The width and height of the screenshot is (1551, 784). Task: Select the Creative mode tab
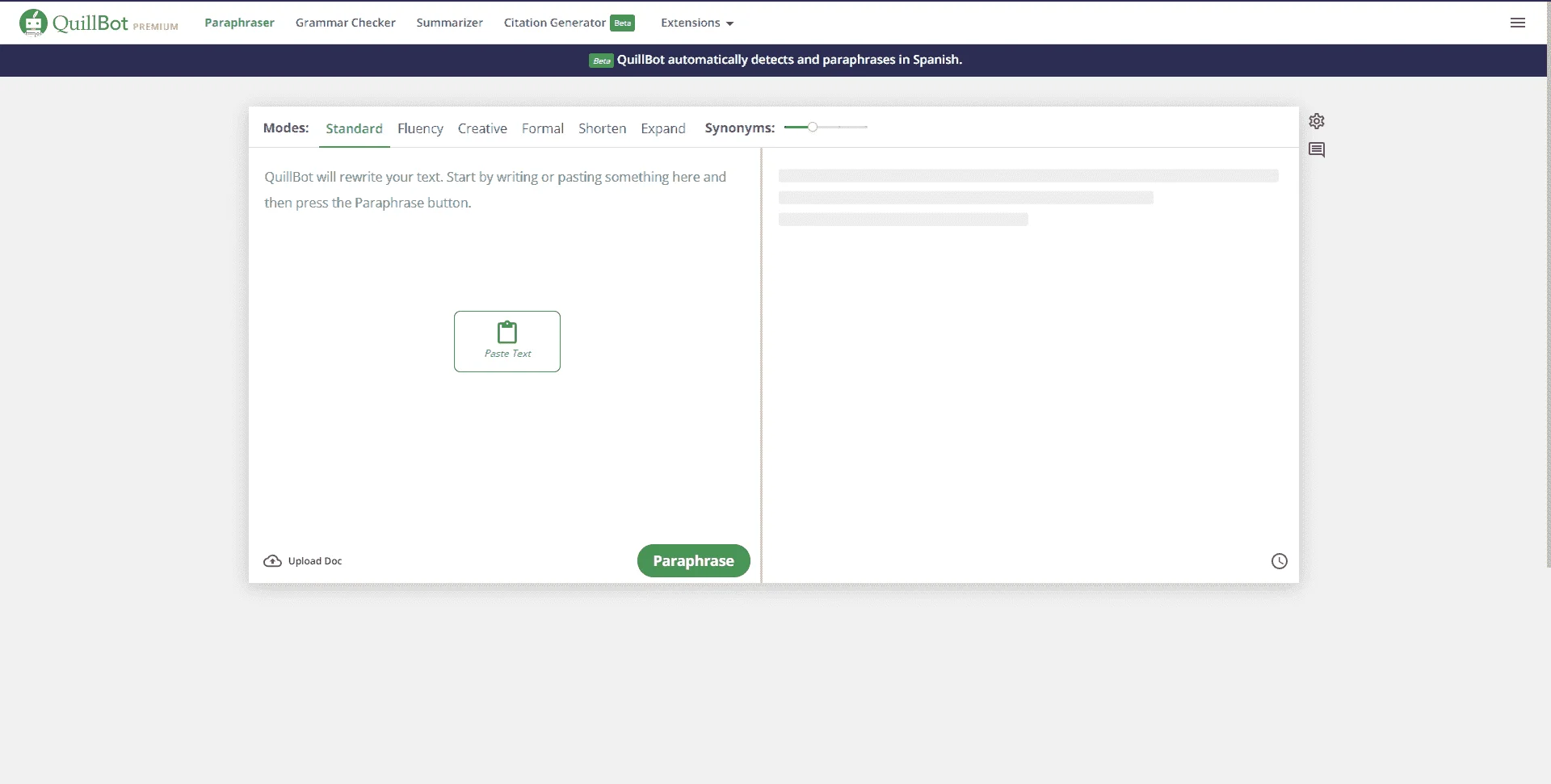point(482,128)
